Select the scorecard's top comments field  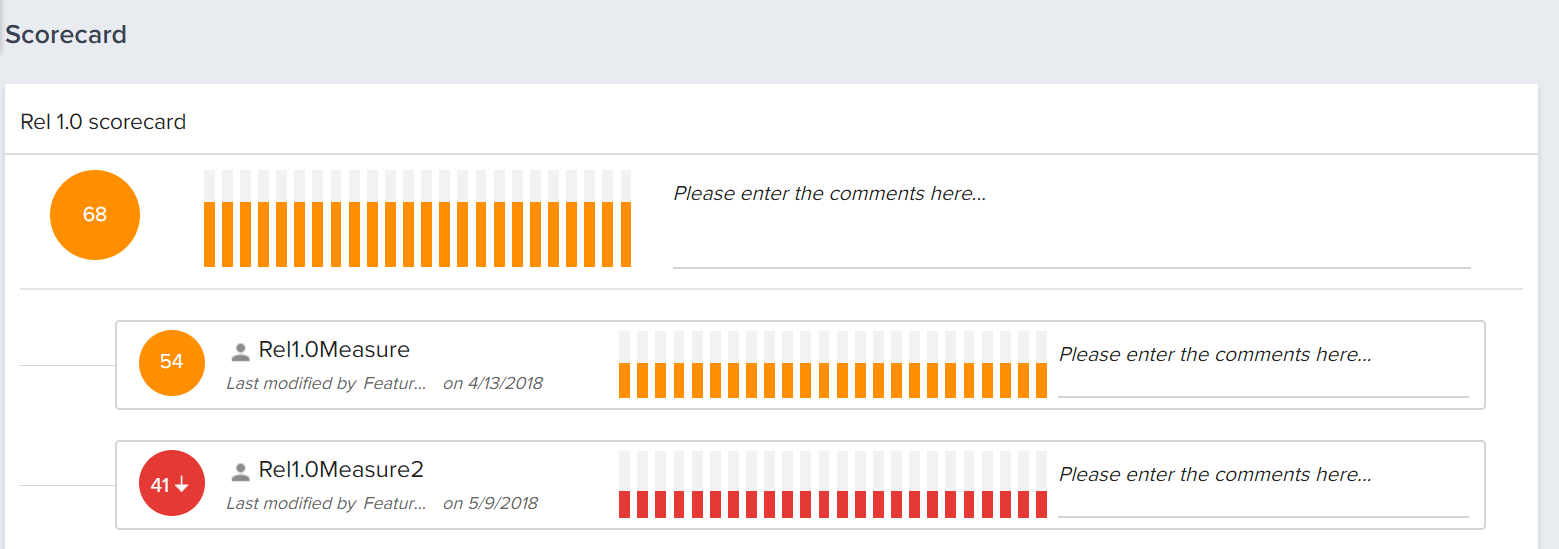tap(1071, 219)
